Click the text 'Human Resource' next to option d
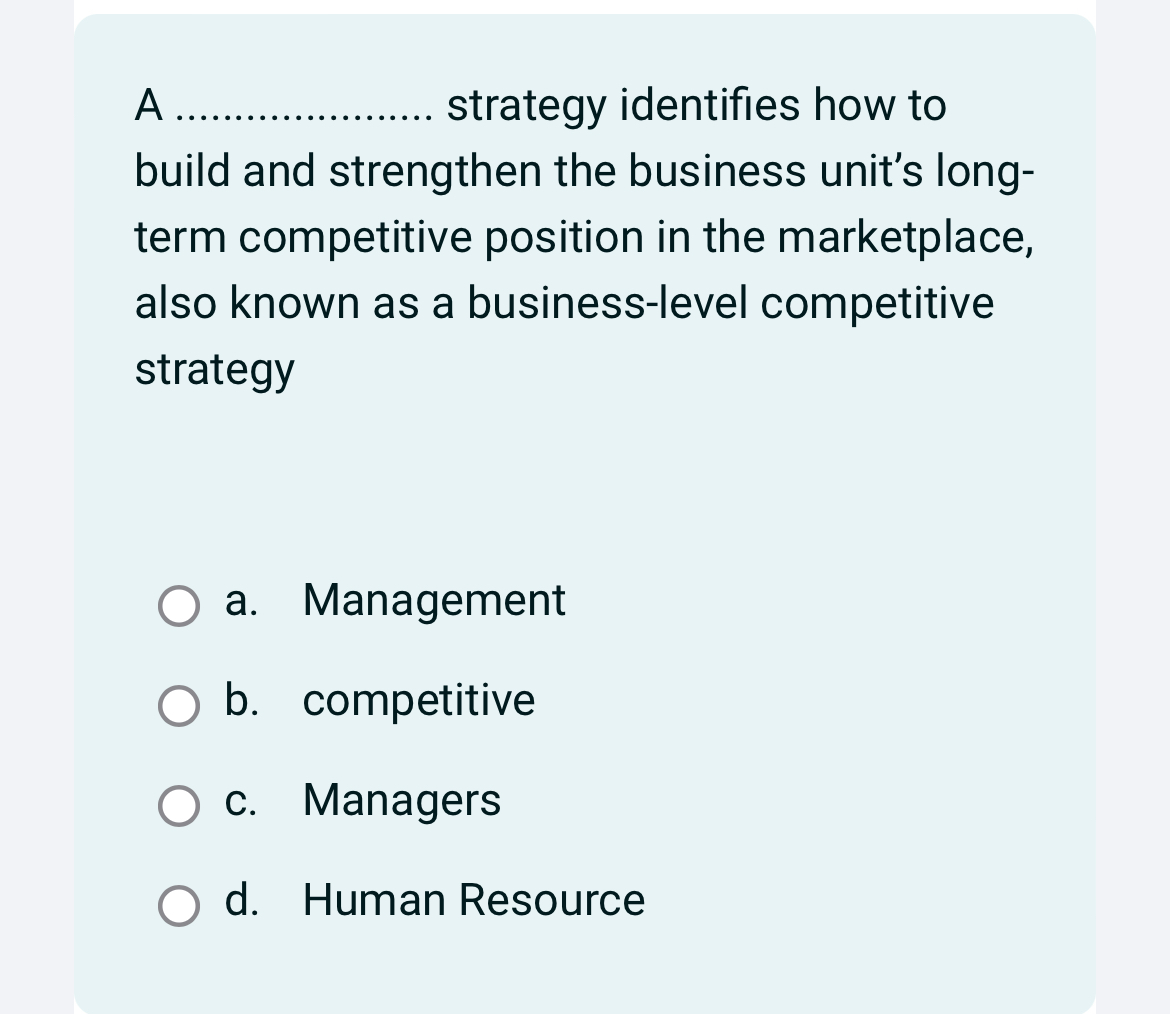This screenshot has height=1014, width=1170. [472, 901]
